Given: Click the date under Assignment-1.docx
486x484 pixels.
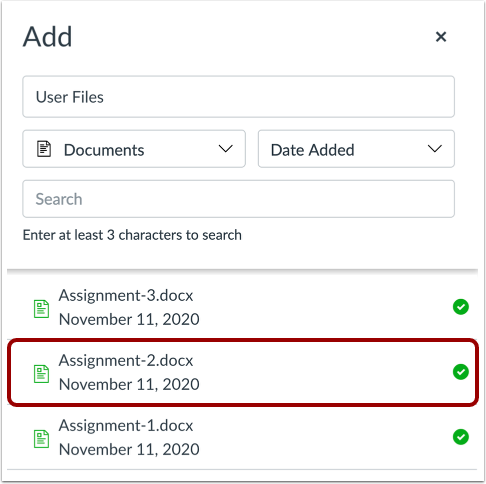Looking at the screenshot, I should pos(129,449).
